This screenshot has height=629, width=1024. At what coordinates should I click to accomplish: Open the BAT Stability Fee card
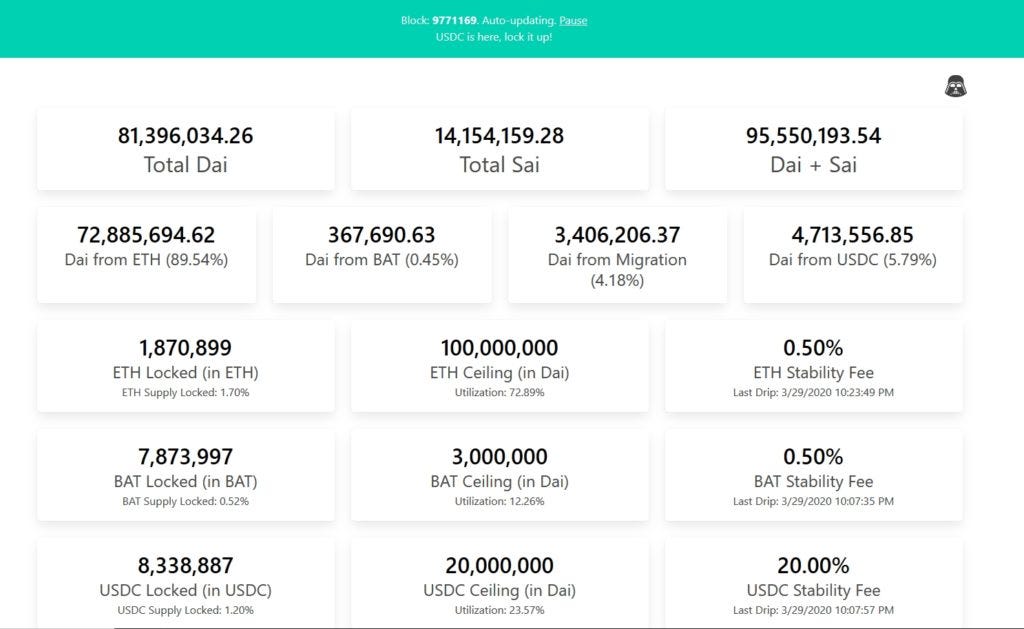pos(813,475)
